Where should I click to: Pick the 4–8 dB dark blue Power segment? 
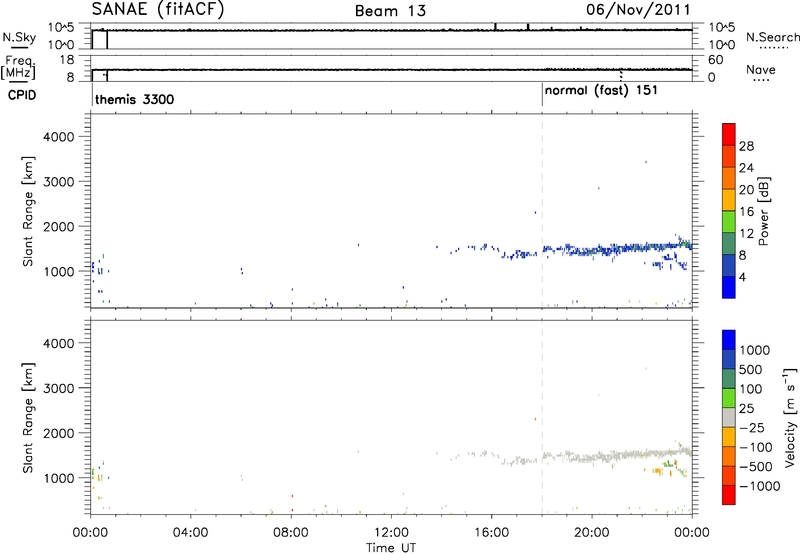(x=729, y=265)
